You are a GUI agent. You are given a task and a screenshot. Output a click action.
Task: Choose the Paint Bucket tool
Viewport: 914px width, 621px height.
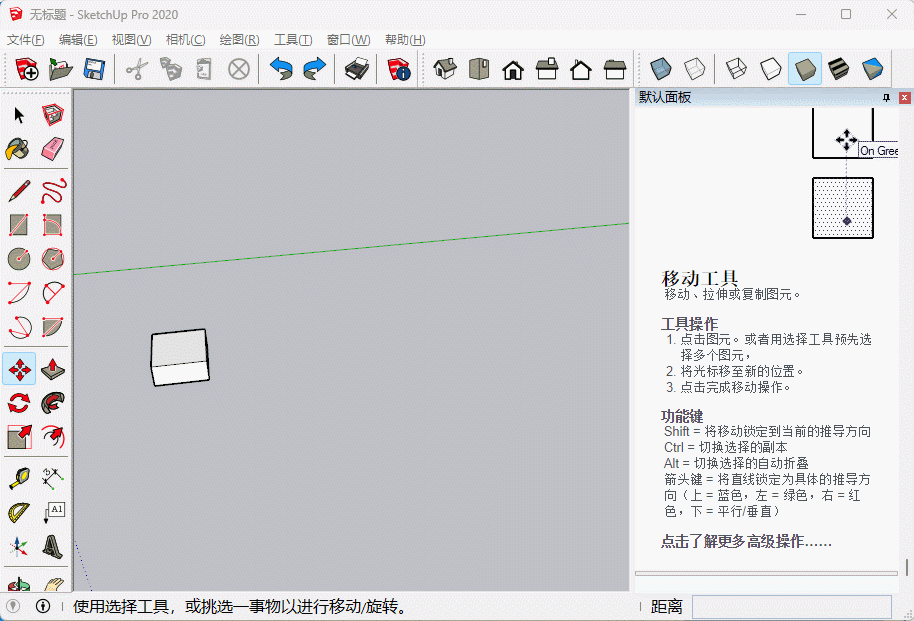coord(18,149)
